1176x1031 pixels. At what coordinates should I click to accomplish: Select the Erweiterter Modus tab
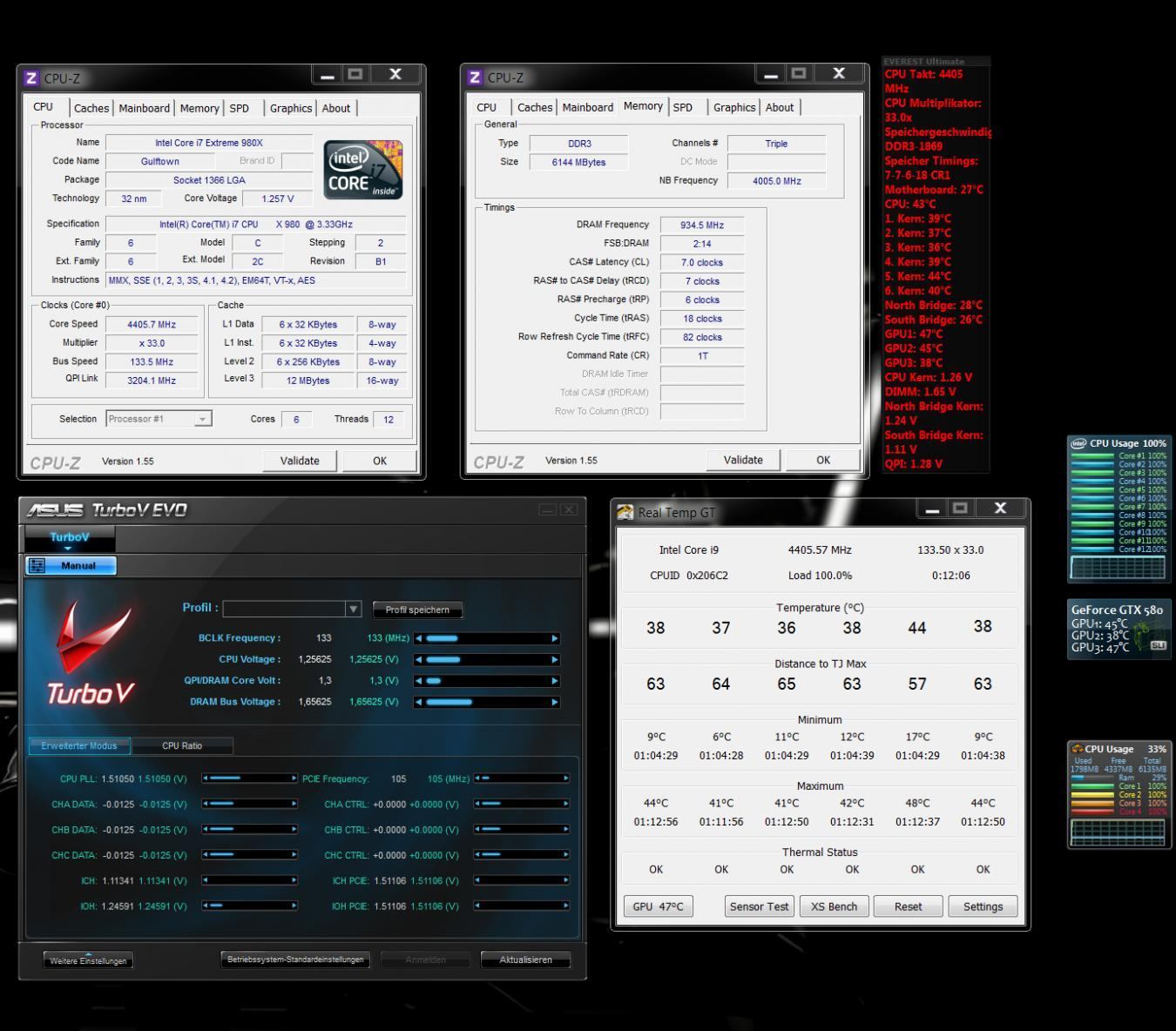coord(79,745)
